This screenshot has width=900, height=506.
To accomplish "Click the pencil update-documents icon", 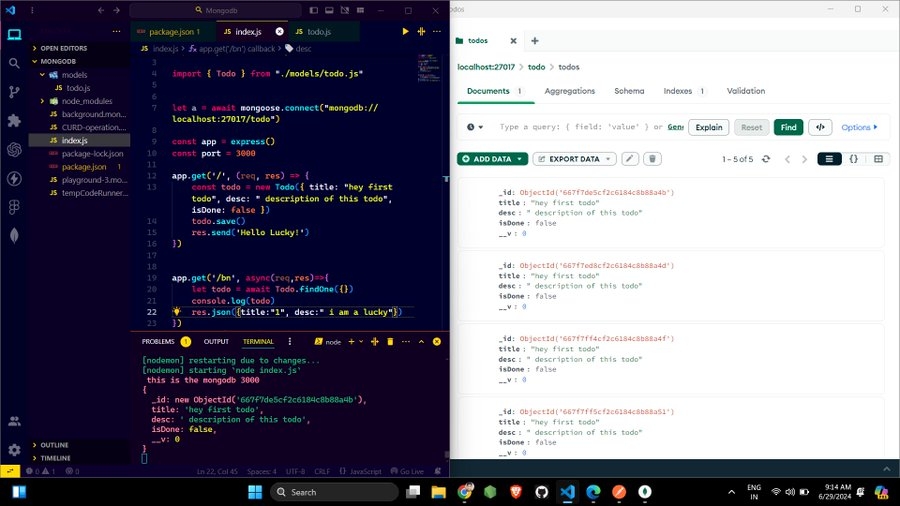I will 629,159.
